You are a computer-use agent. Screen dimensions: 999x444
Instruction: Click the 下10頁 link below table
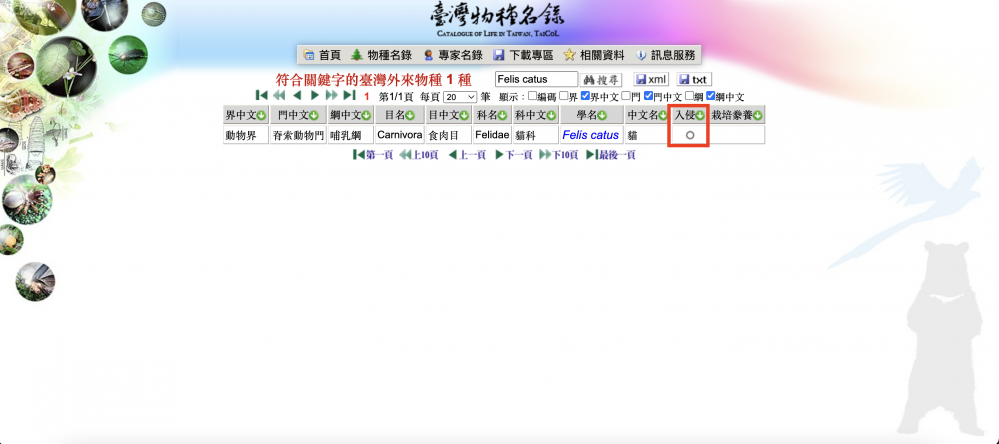pyautogui.click(x=558, y=155)
